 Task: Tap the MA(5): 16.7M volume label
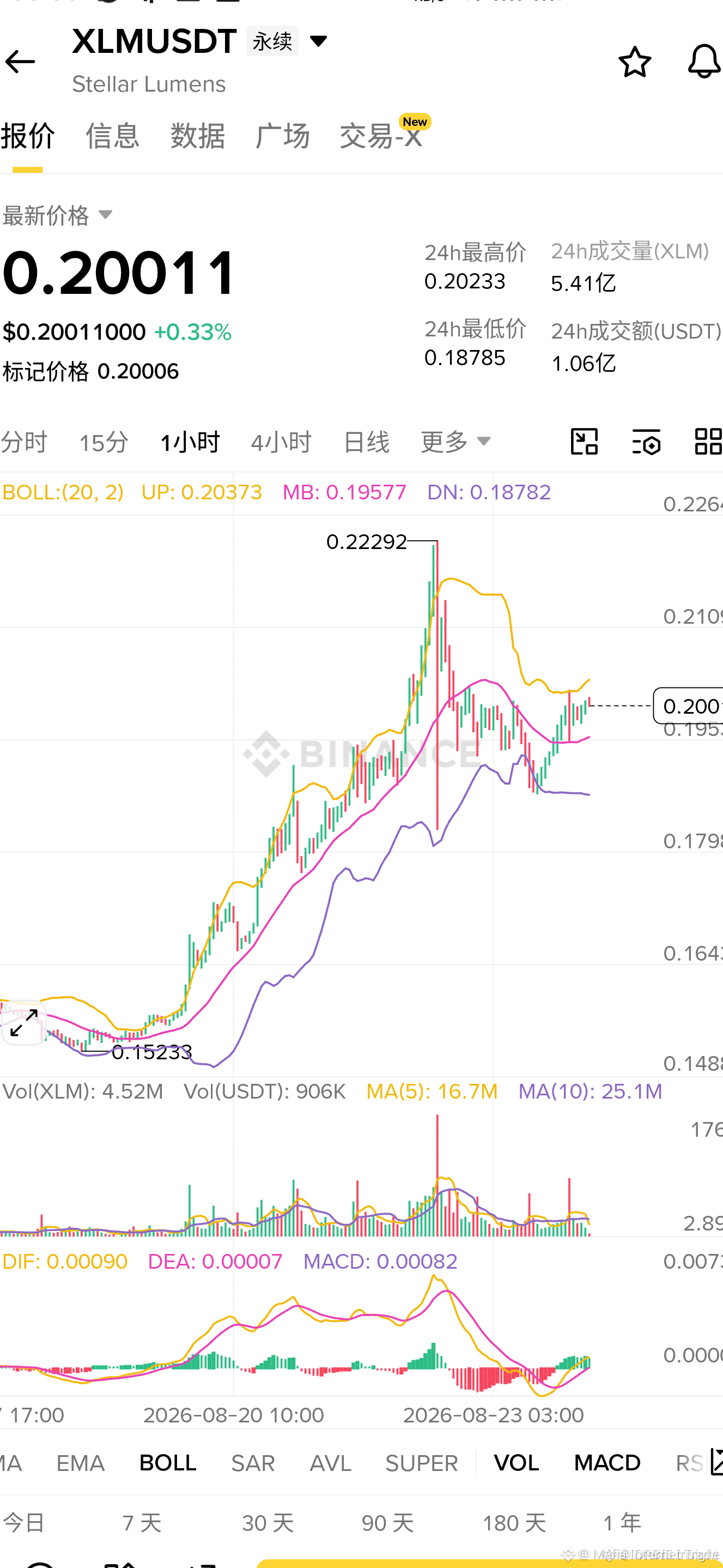point(432,1091)
